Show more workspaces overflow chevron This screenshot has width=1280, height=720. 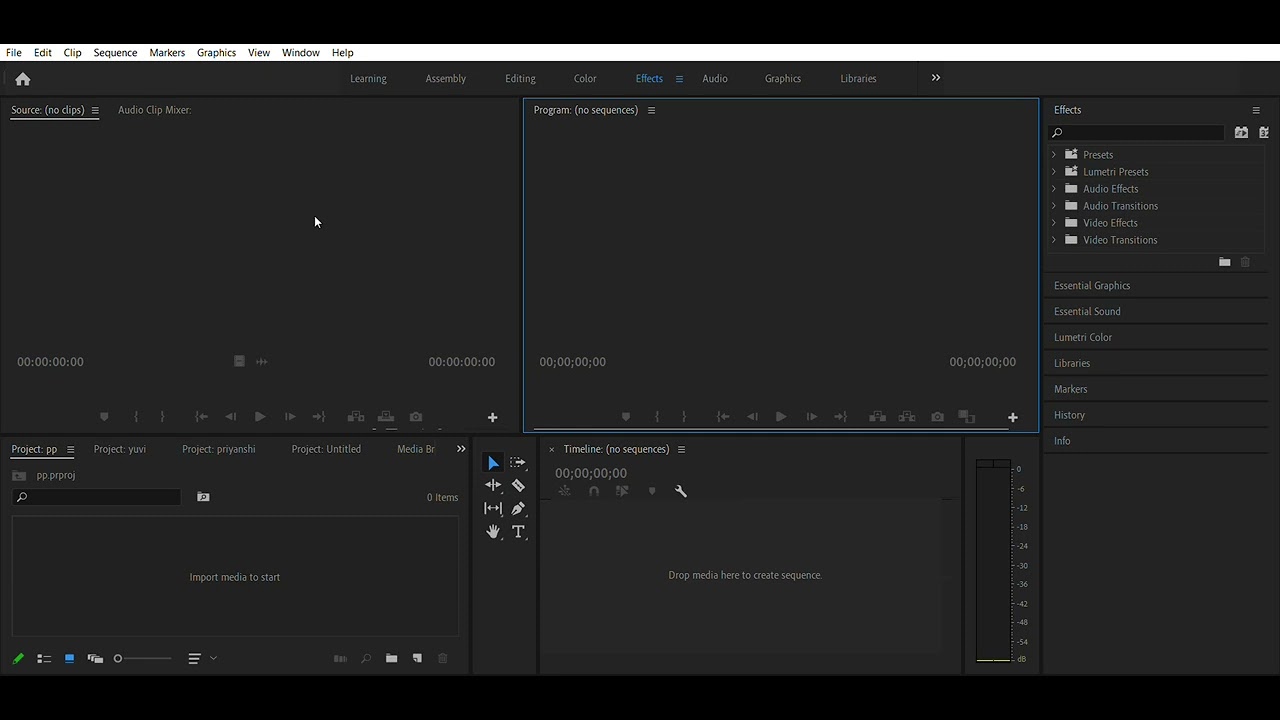tap(936, 78)
